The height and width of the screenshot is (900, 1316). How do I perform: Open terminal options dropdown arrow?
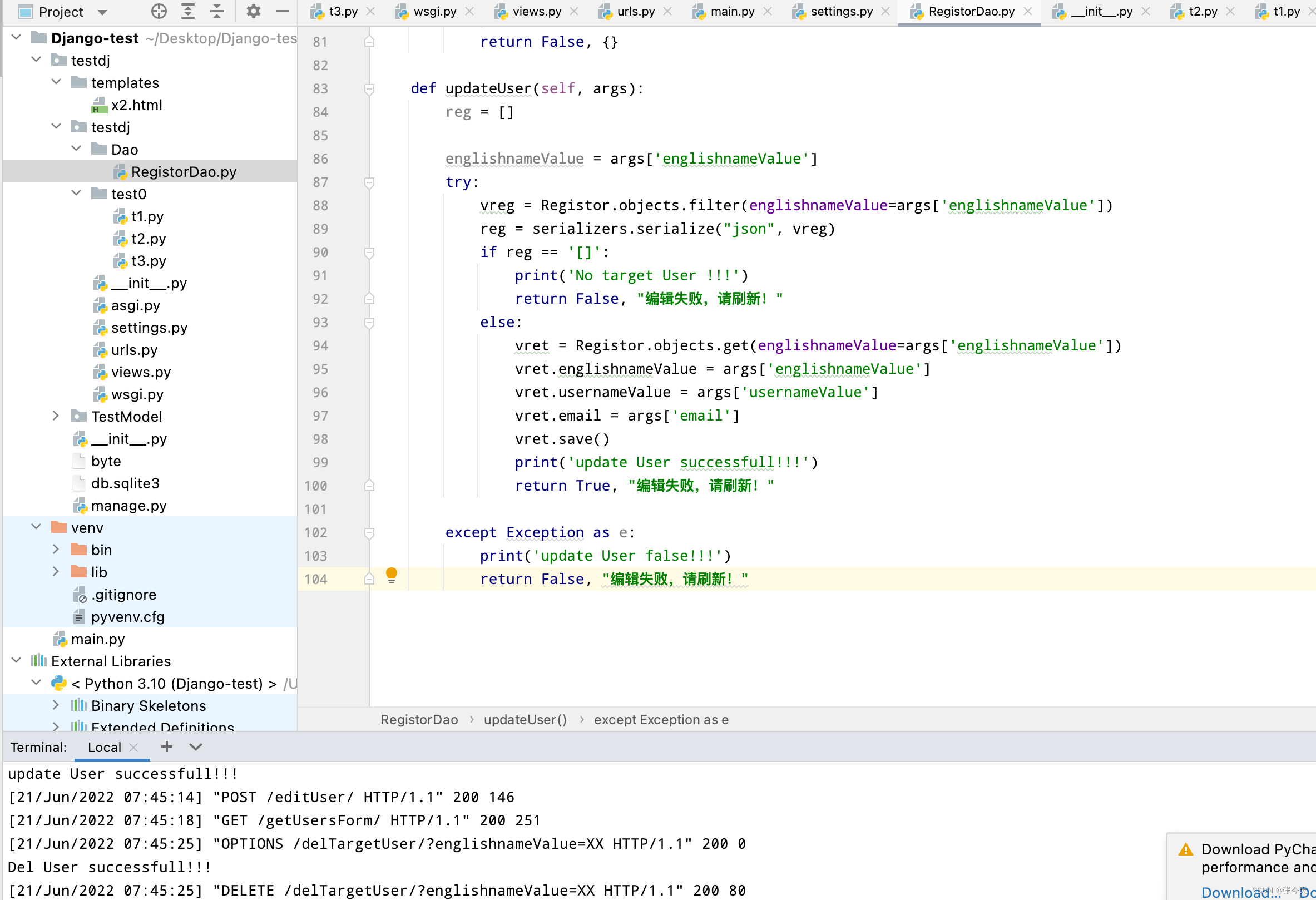(x=196, y=747)
